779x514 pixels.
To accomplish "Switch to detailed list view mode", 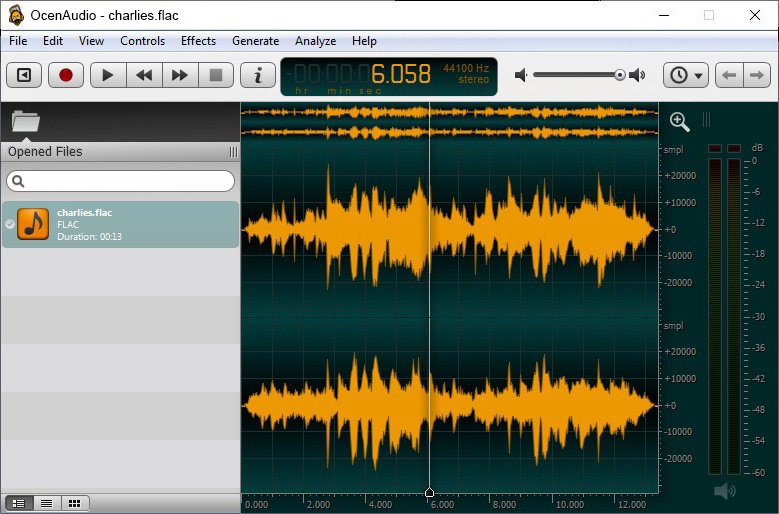I will point(18,503).
